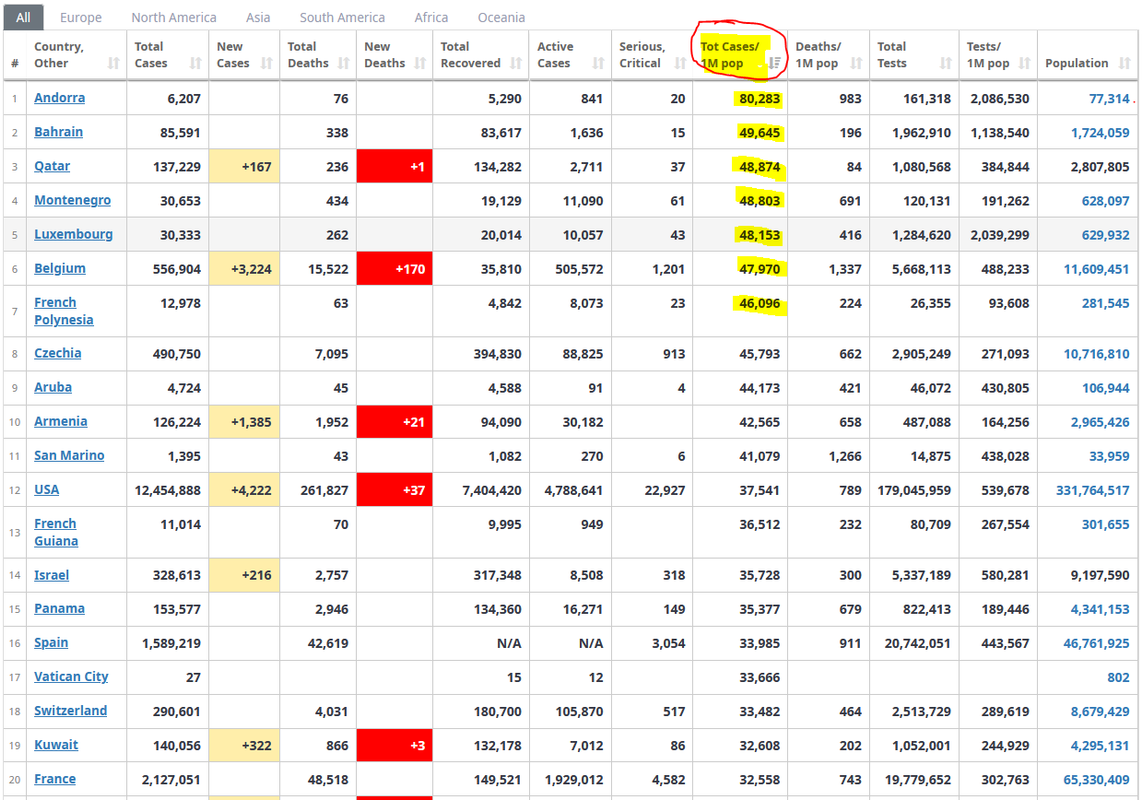Select Belgium's +170 new deaths cell
Screen dimensions: 1143x800
coord(394,269)
